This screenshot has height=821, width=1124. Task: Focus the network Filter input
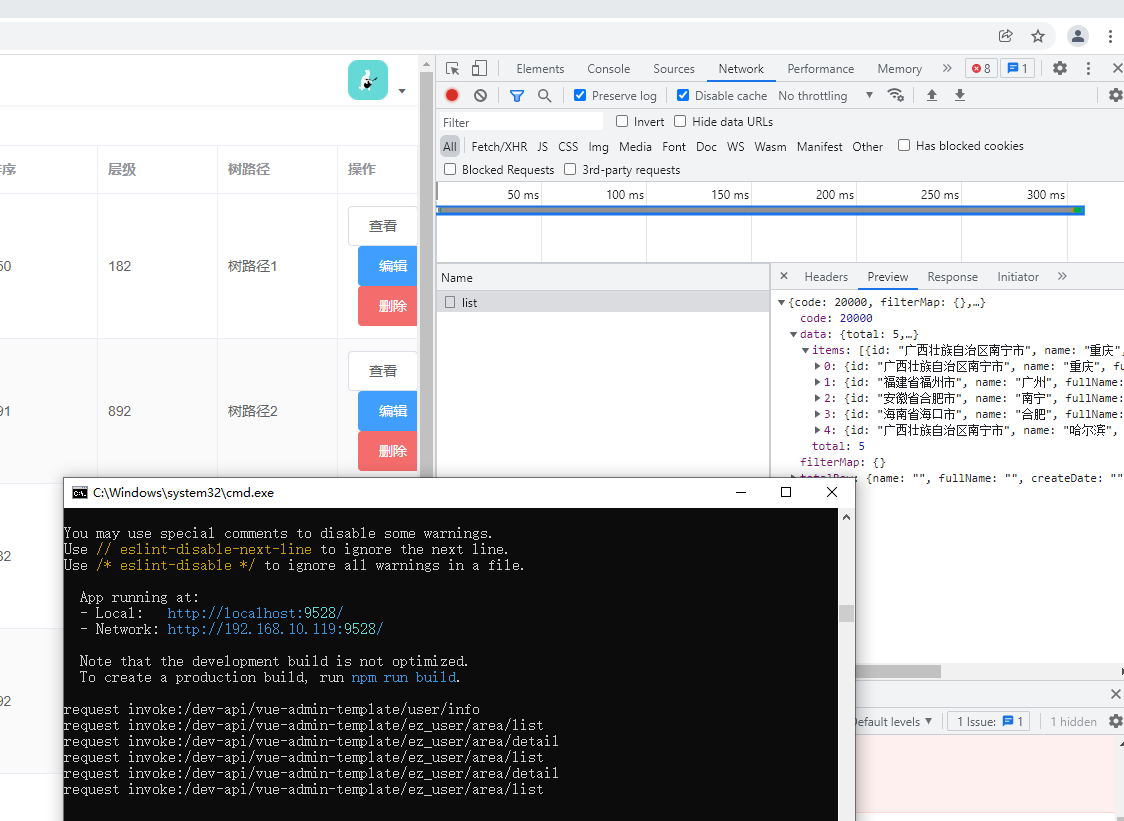pos(520,122)
